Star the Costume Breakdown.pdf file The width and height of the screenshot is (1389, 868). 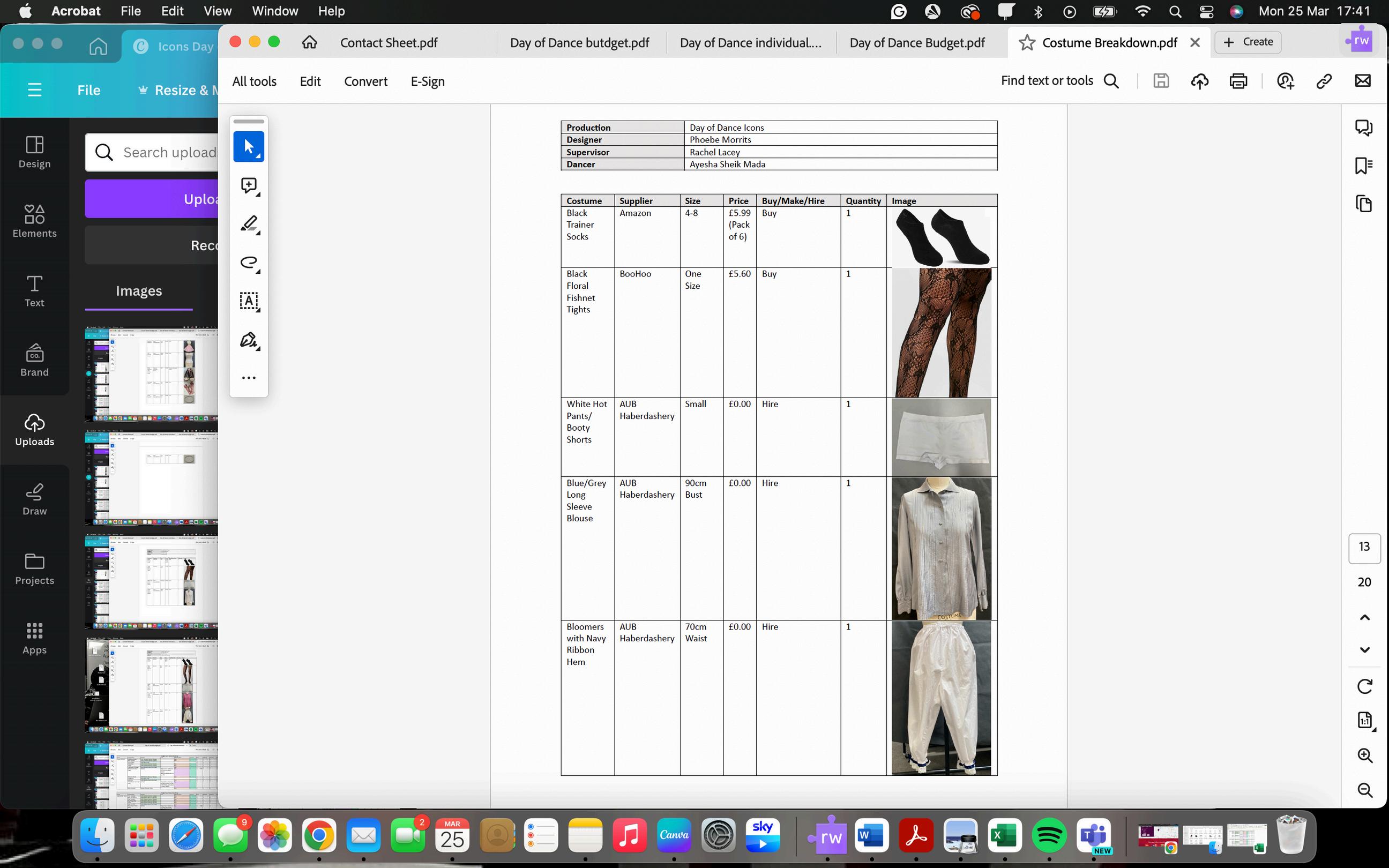coord(1027,42)
